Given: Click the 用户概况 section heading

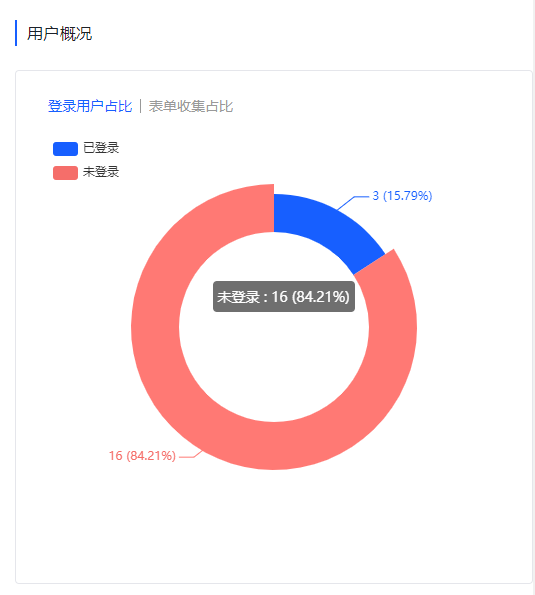Looking at the screenshot, I should pyautogui.click(x=60, y=33).
